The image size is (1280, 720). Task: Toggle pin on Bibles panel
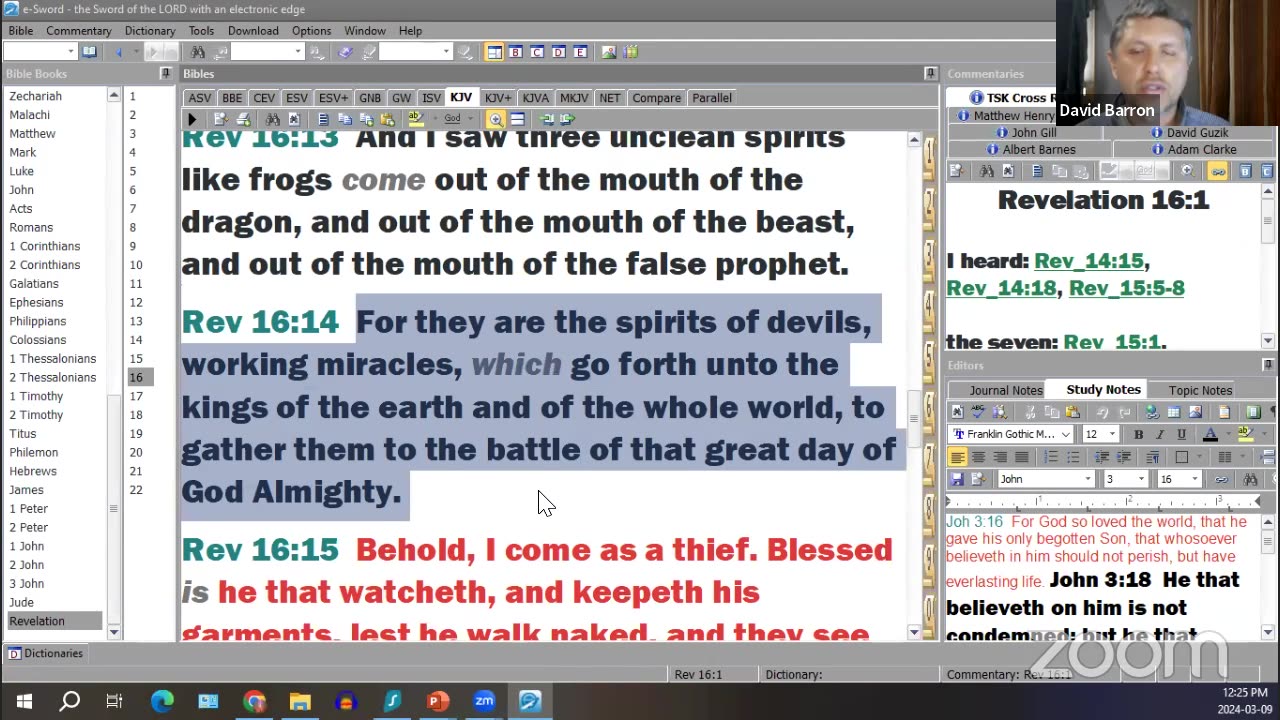click(x=930, y=74)
